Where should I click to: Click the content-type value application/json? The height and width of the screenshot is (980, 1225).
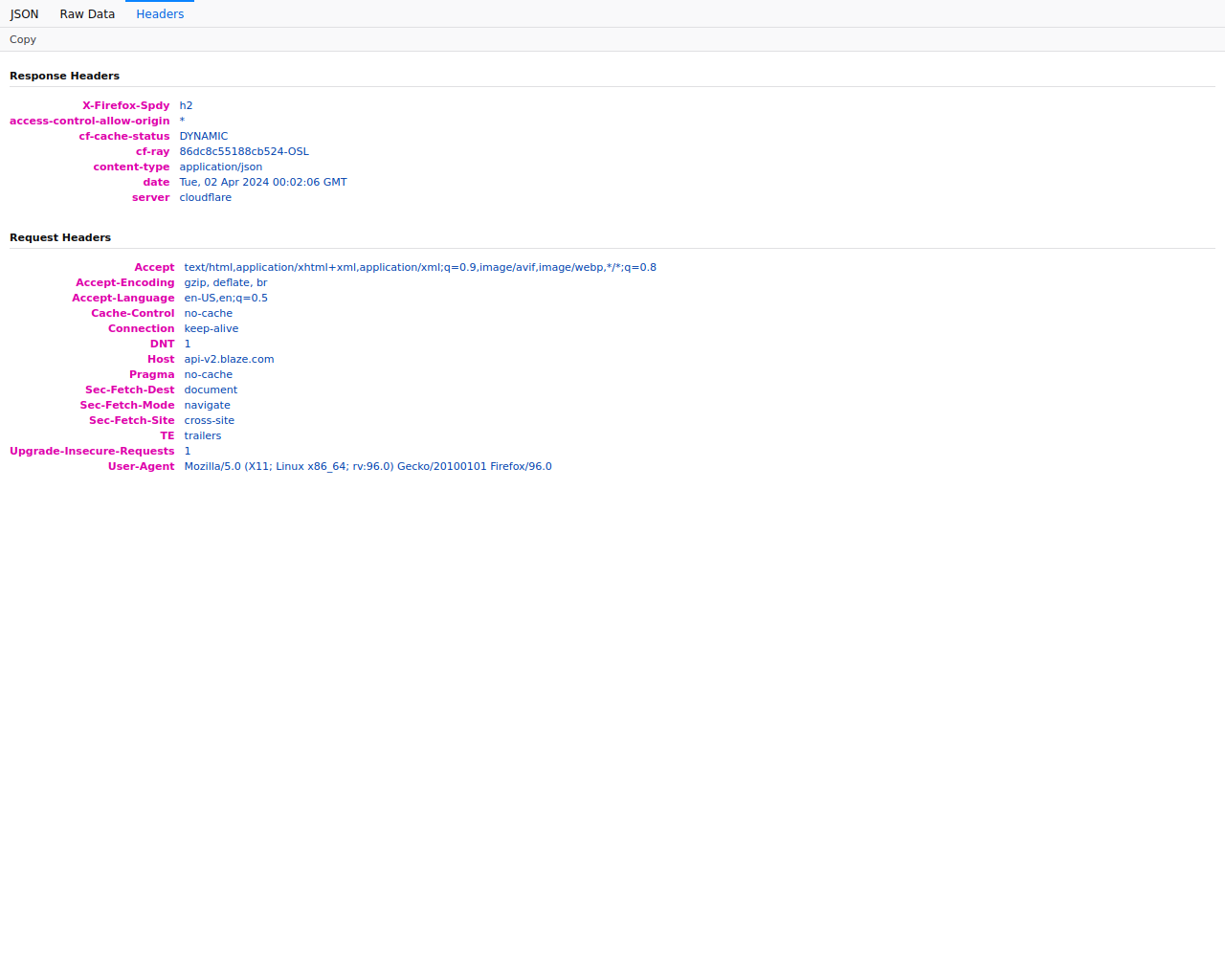[x=220, y=167]
